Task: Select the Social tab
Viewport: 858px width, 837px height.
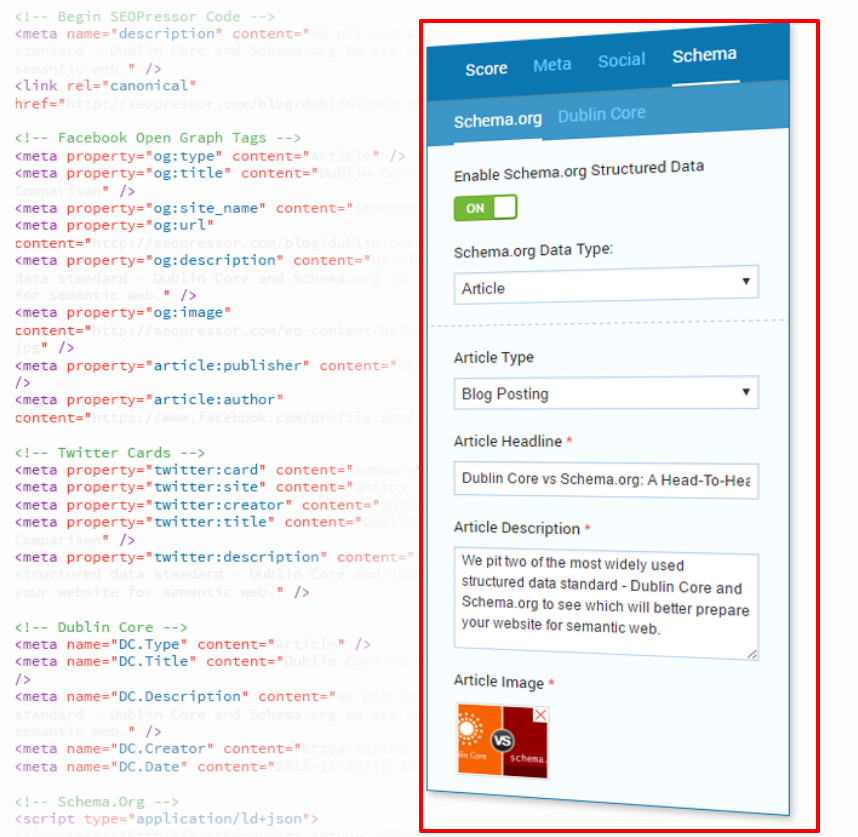Action: pyautogui.click(x=621, y=60)
